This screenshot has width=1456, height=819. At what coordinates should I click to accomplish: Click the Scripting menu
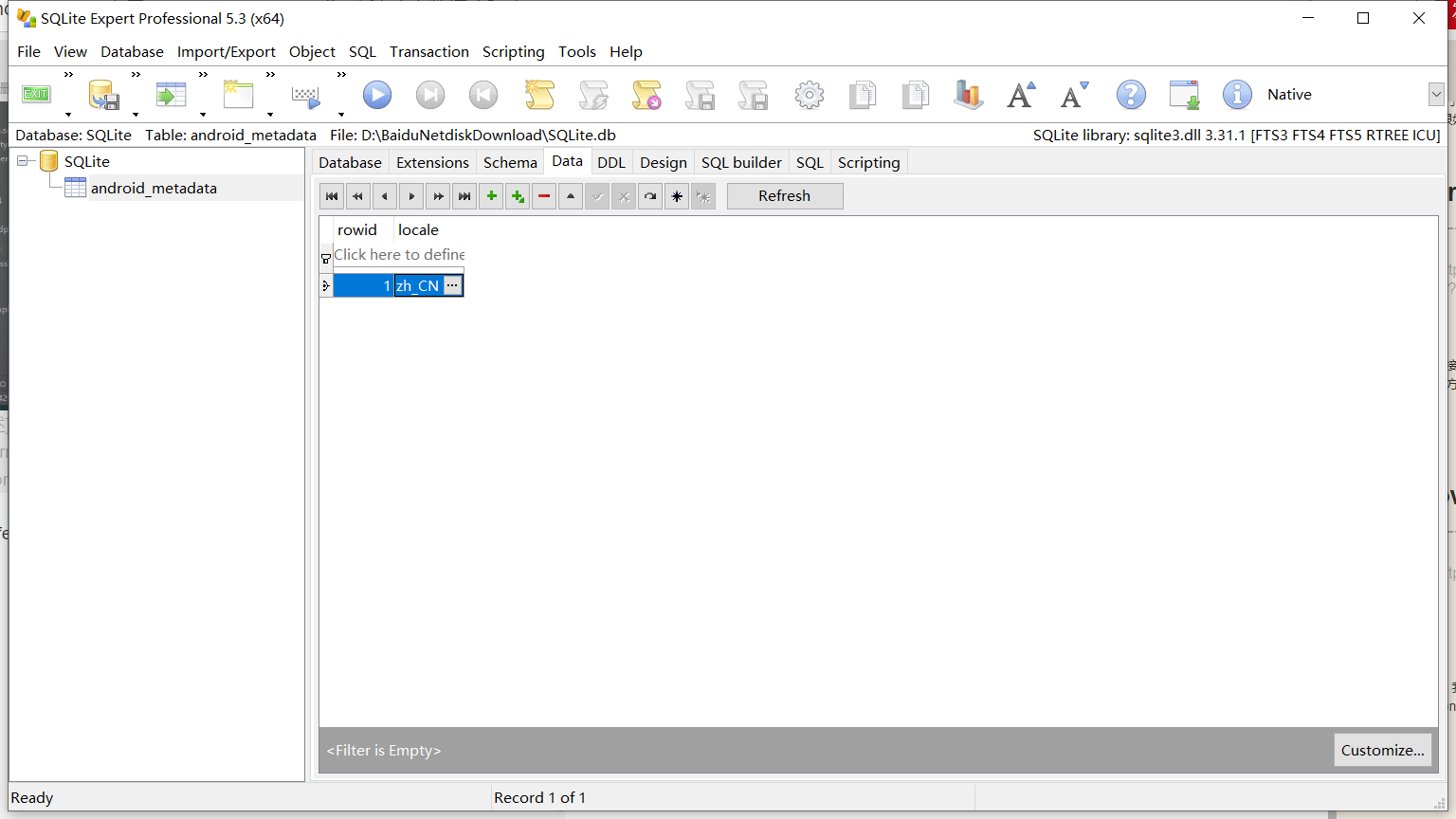(513, 51)
